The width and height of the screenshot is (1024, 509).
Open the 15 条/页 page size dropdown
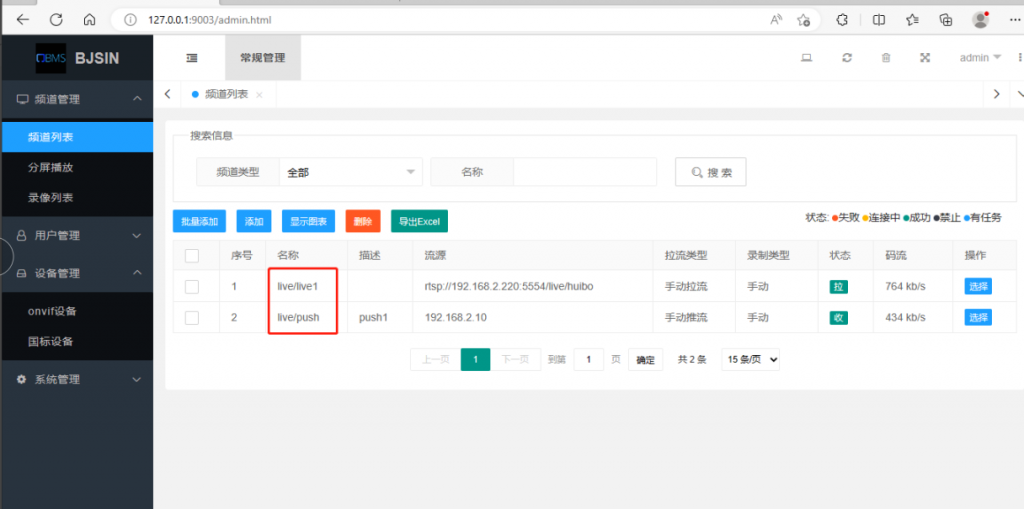[750, 359]
